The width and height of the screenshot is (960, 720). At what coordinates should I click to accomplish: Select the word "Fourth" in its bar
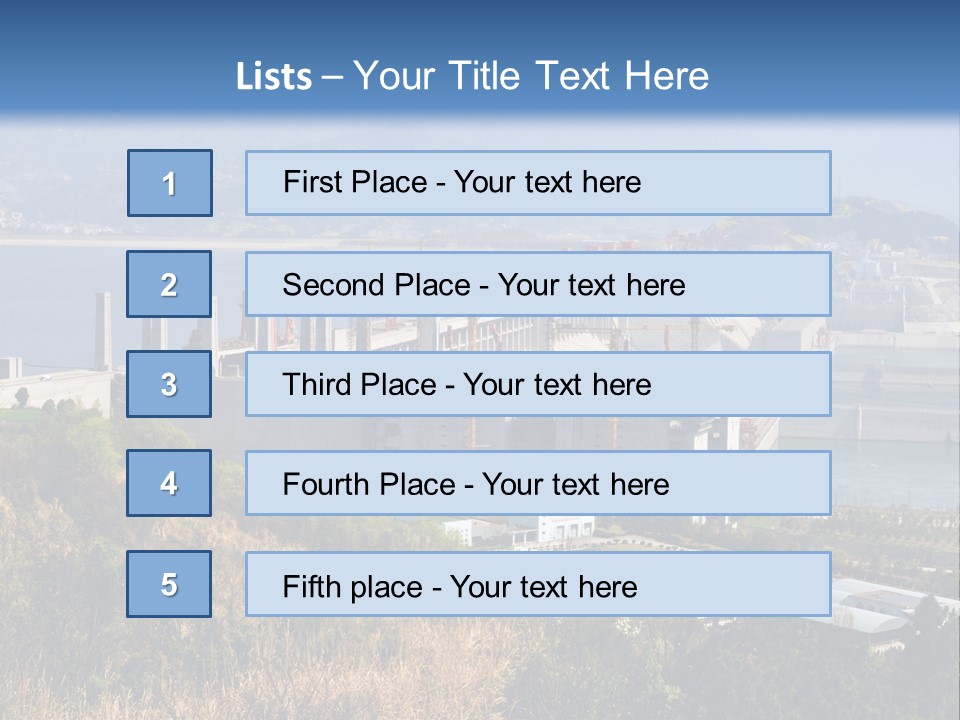(325, 484)
